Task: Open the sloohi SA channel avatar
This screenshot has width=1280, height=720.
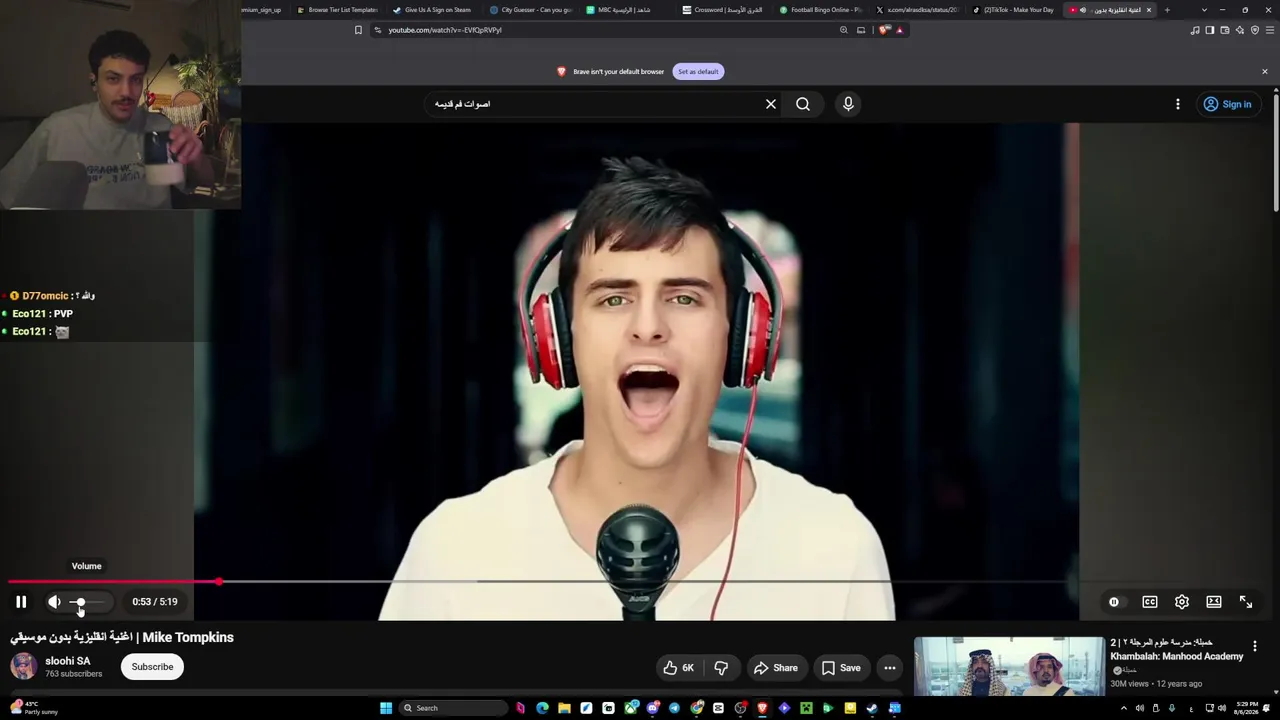Action: click(x=23, y=667)
